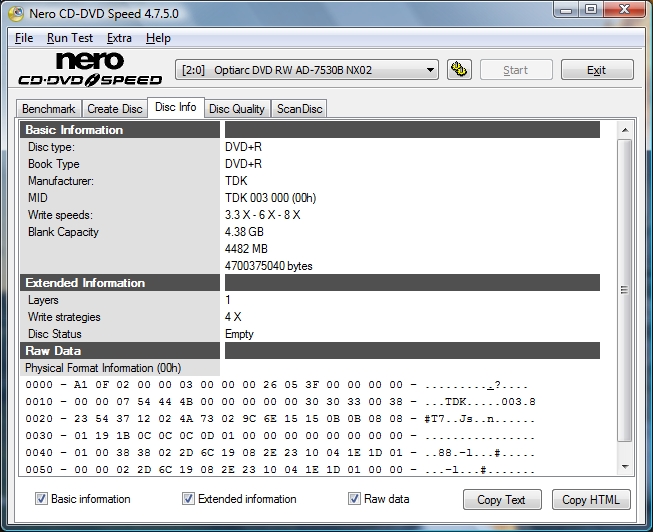Click the 'Book Type' label
The height and width of the screenshot is (532, 653).
point(54,164)
